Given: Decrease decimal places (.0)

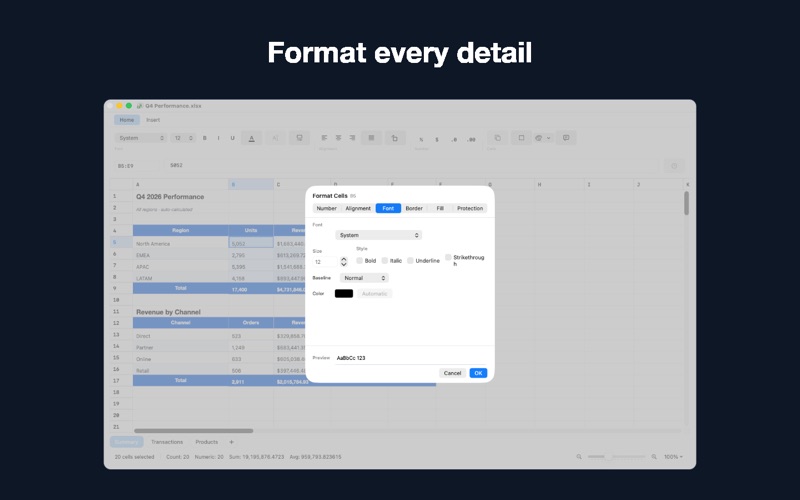Looking at the screenshot, I should pos(454,139).
